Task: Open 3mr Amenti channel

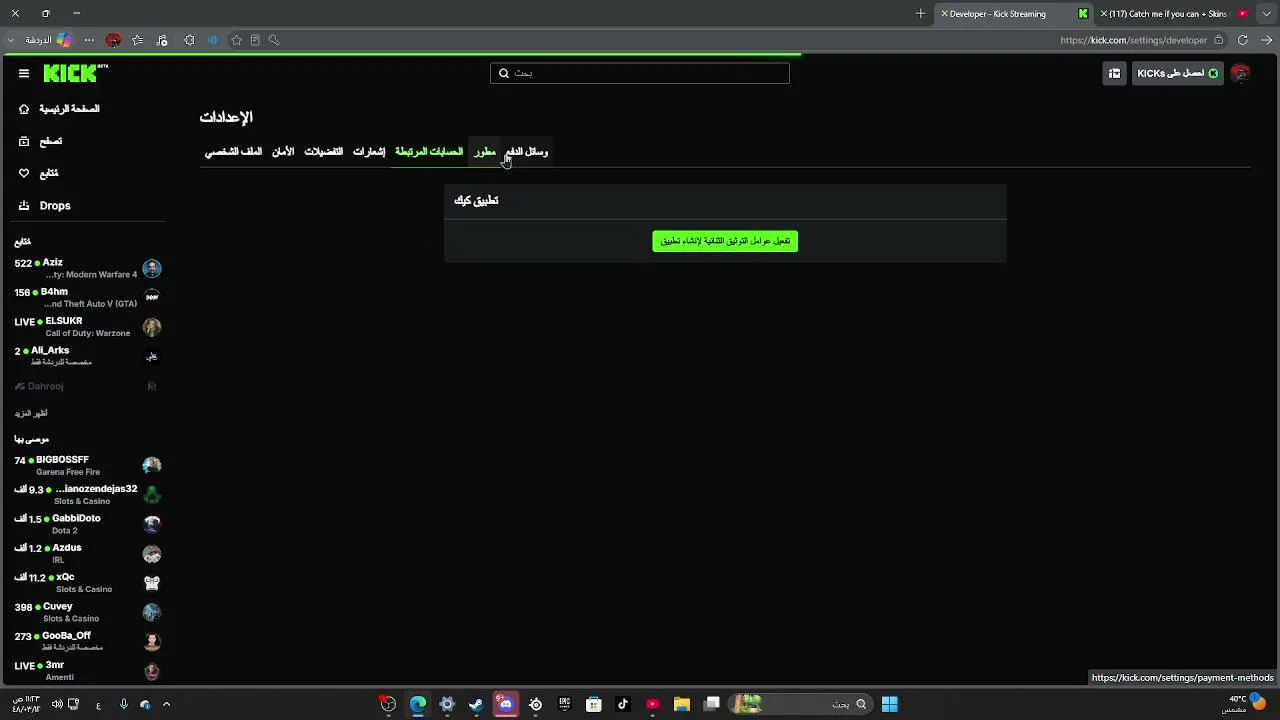Action: pos(88,671)
